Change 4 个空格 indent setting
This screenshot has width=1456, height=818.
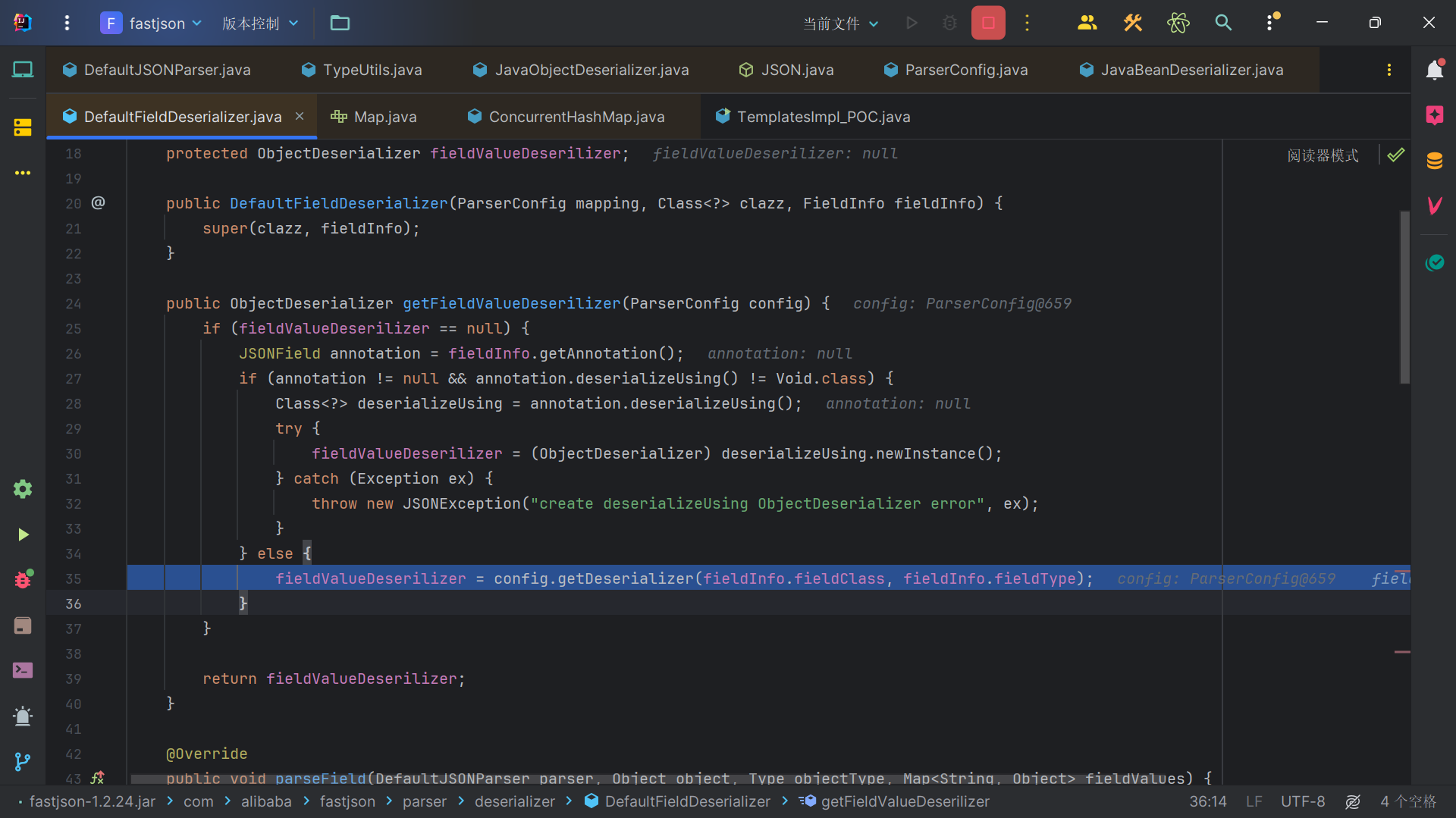pyautogui.click(x=1408, y=801)
